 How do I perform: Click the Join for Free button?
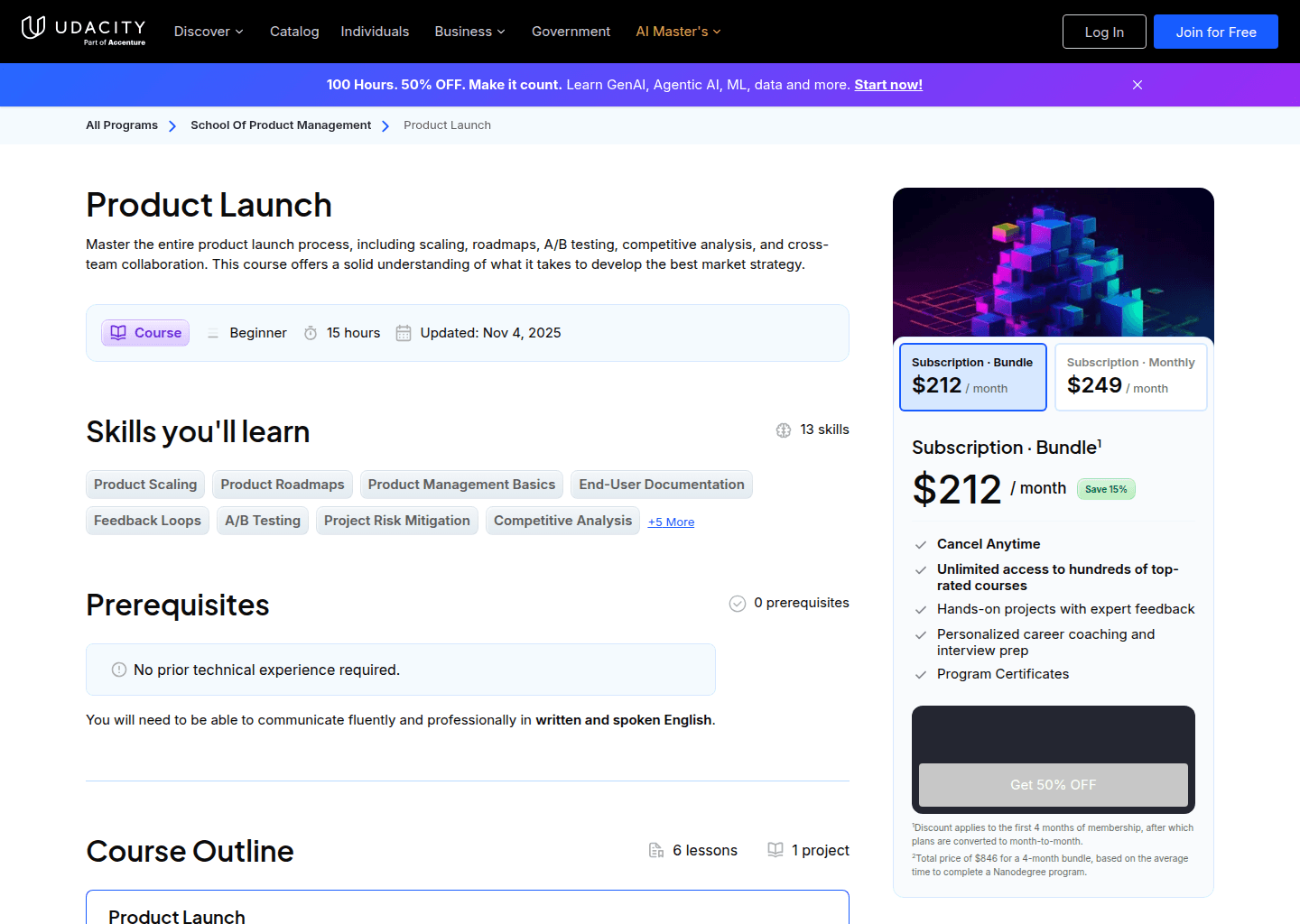[x=1215, y=31]
